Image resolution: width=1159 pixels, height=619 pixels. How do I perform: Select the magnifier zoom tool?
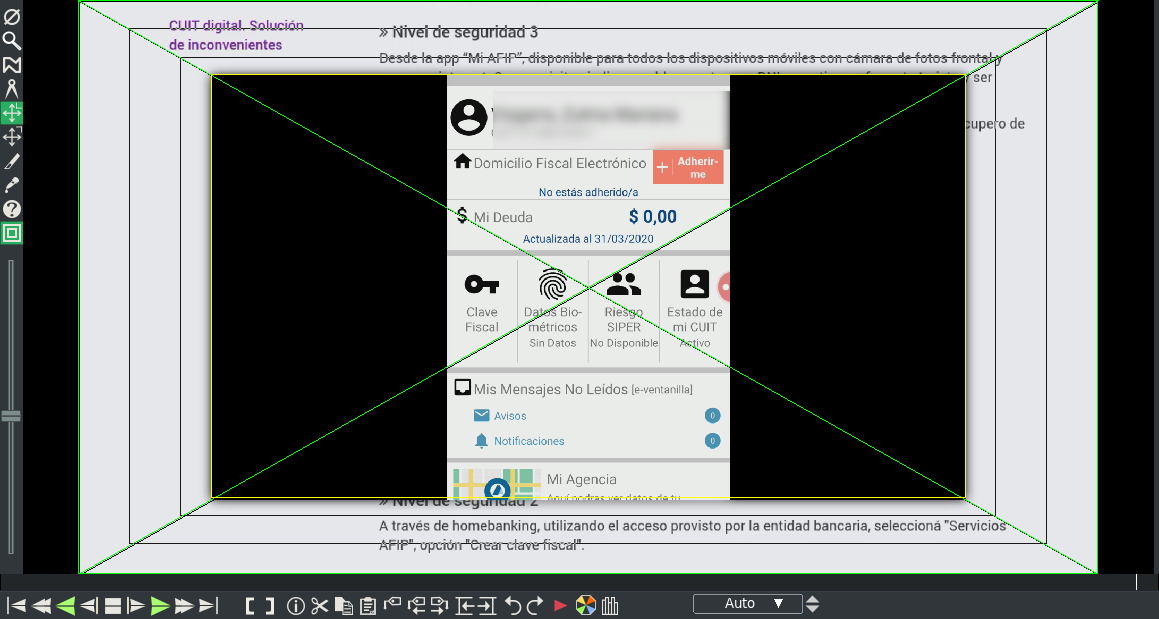12,40
